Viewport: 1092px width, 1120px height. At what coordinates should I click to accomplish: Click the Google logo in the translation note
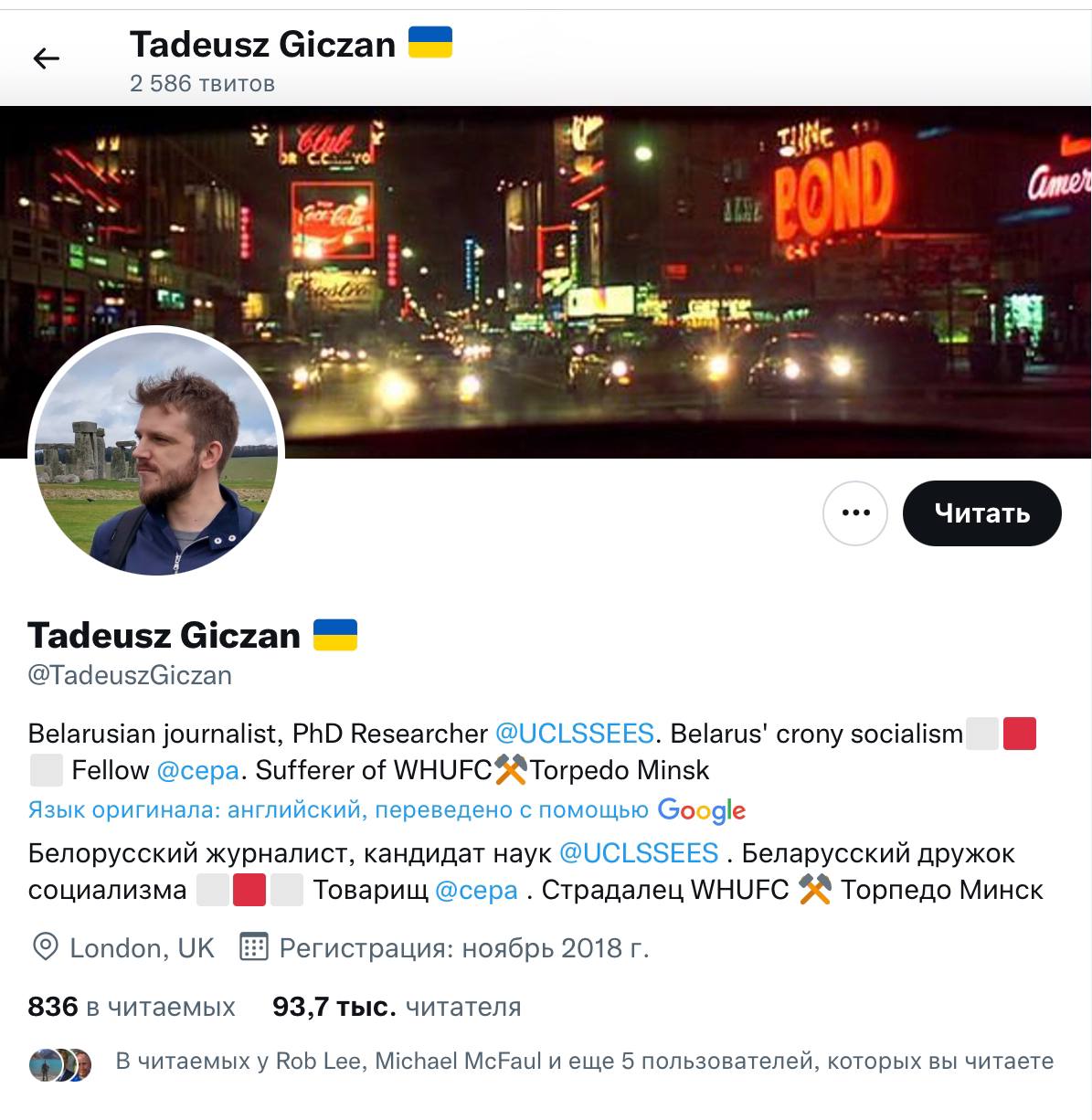coord(702,810)
